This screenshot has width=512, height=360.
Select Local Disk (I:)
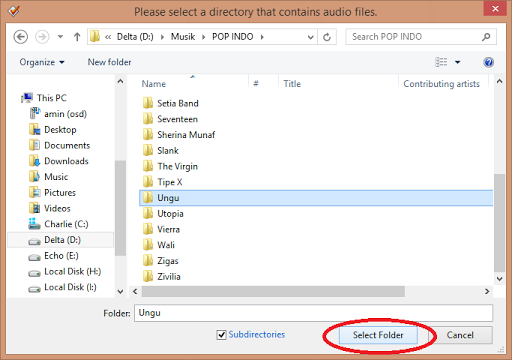tap(62, 287)
